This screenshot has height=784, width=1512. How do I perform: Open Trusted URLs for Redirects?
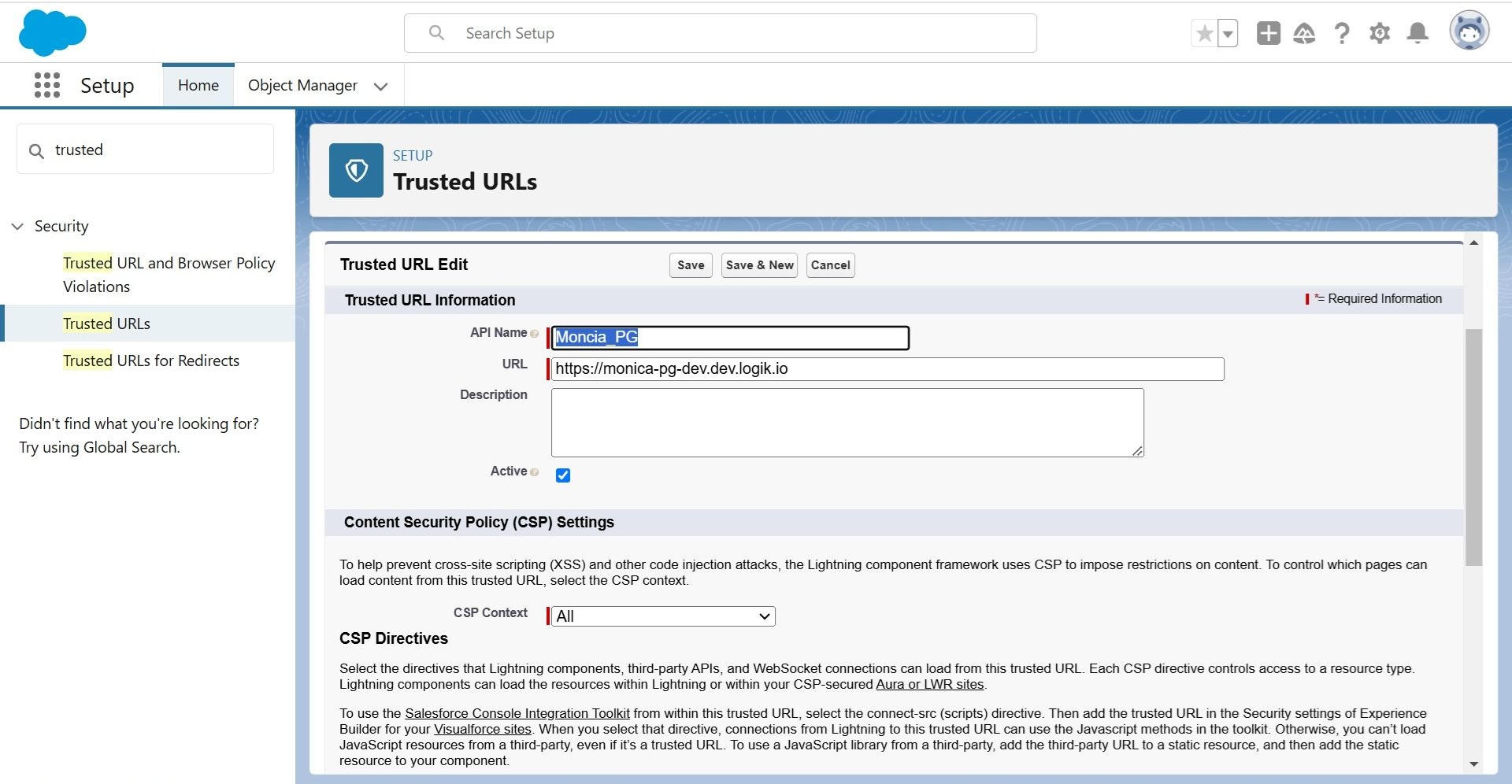151,361
